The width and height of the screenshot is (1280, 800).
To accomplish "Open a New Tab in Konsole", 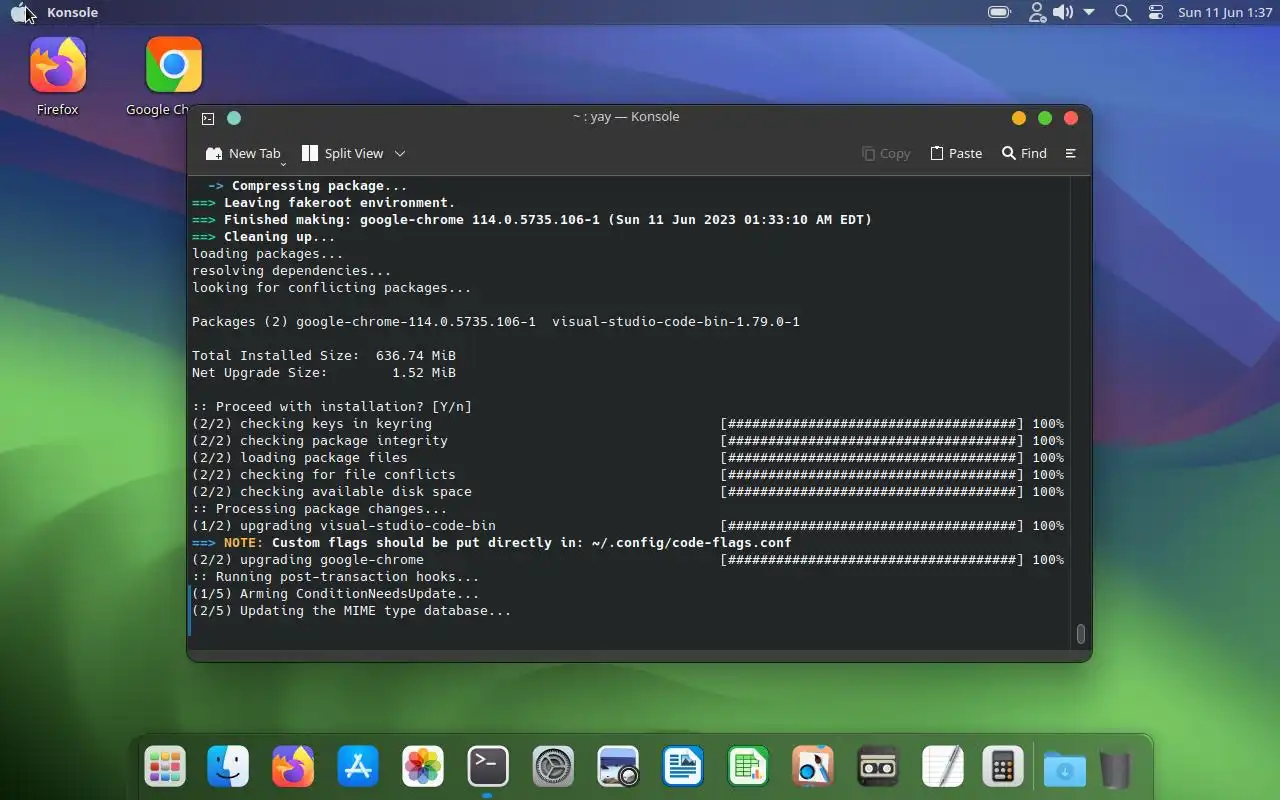I will click(x=243, y=154).
